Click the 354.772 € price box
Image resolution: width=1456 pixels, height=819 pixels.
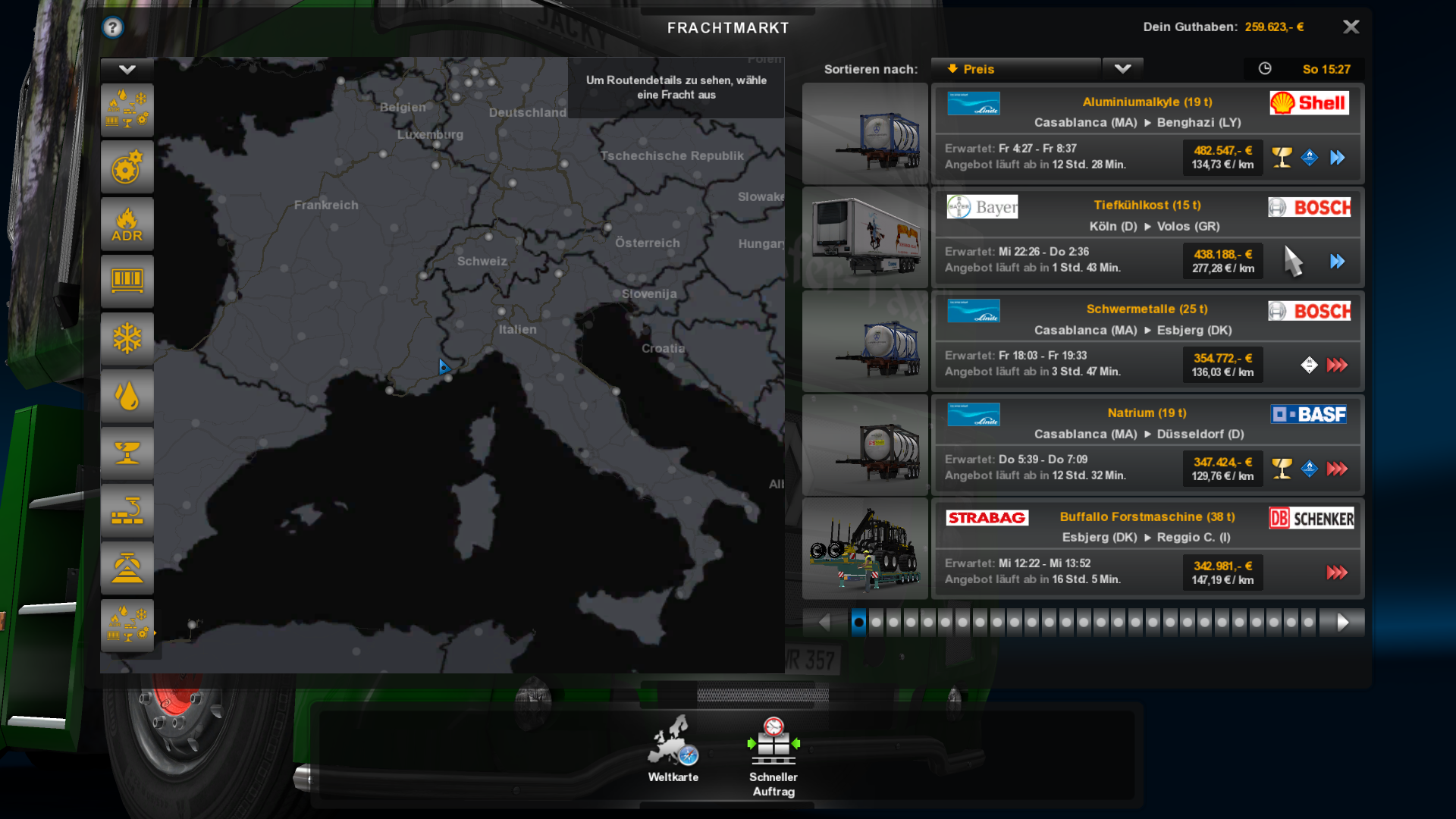(1222, 365)
